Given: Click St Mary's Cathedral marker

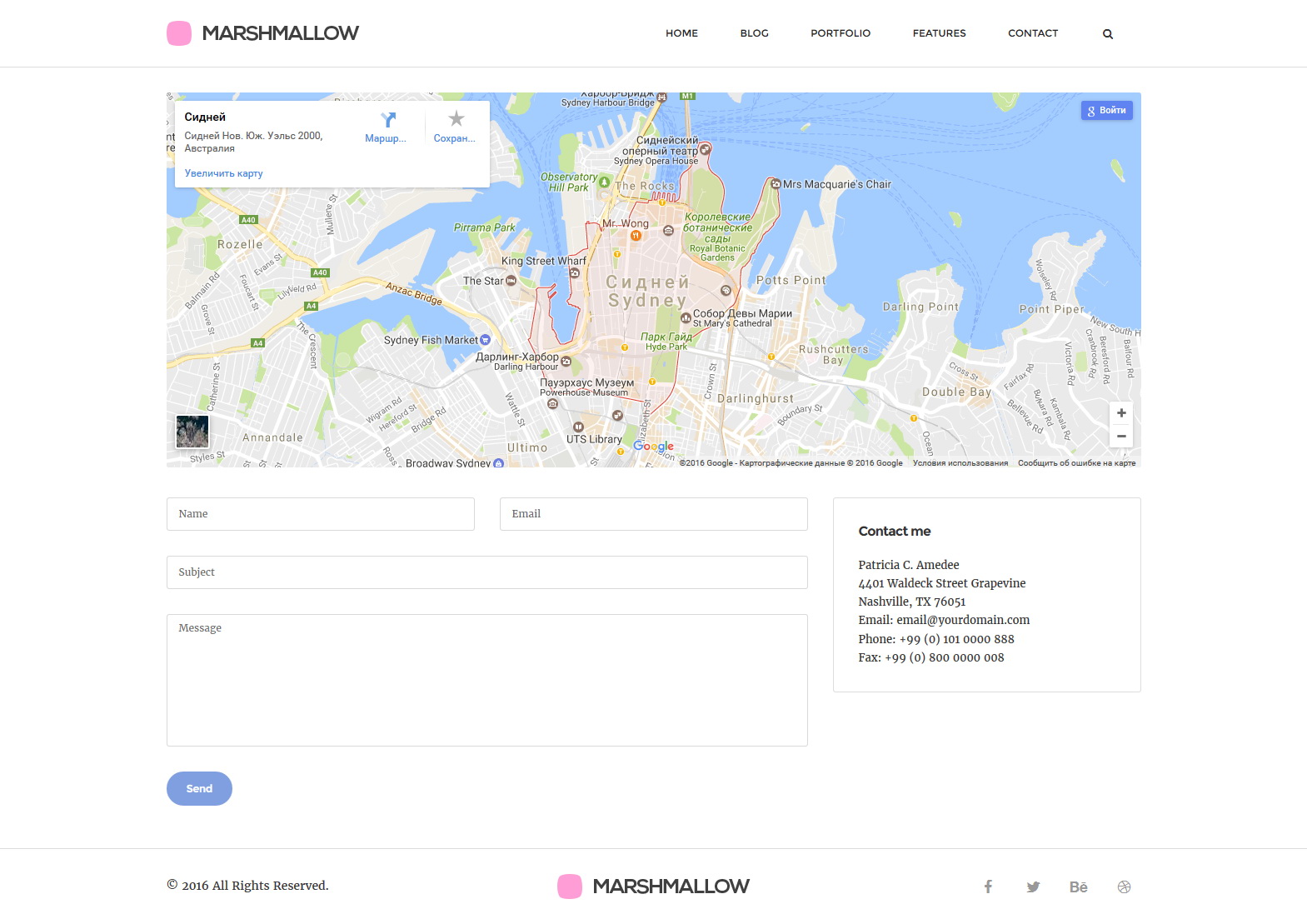Looking at the screenshot, I should 686,317.
